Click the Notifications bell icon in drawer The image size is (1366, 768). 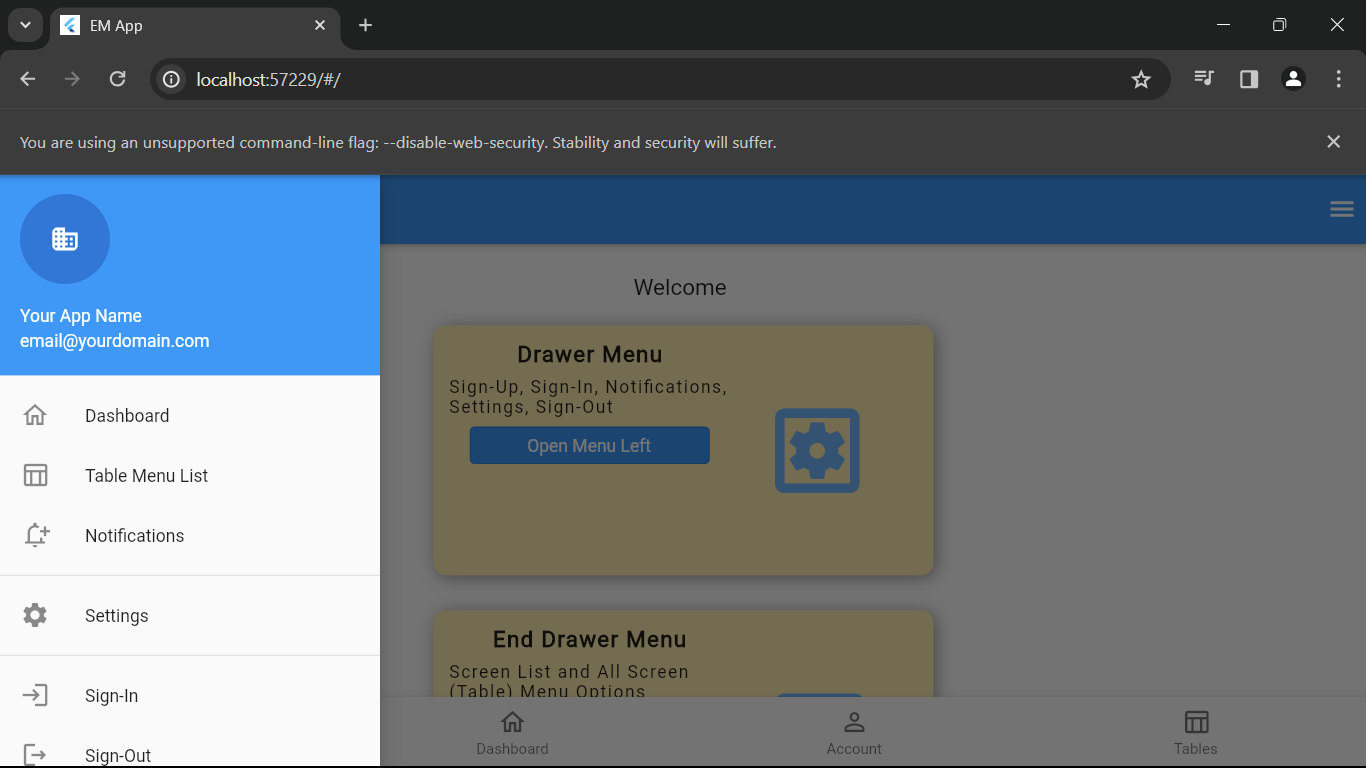coord(36,535)
